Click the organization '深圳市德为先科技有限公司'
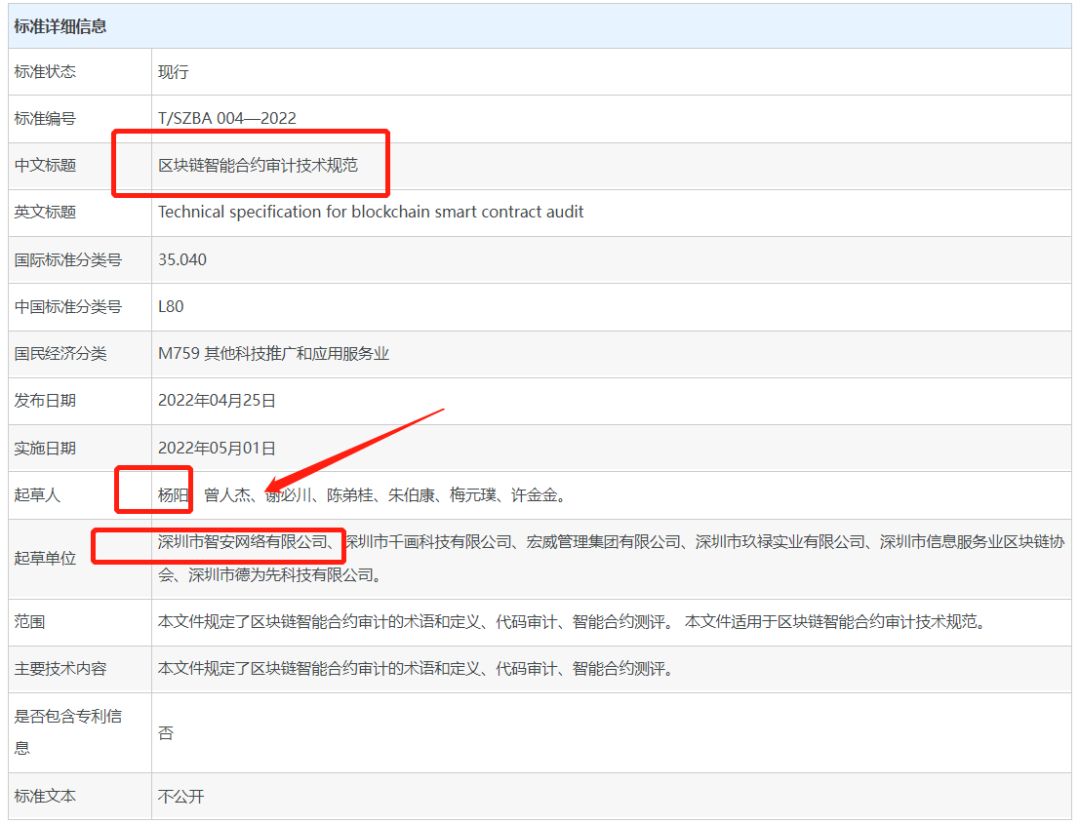 [x=281, y=575]
